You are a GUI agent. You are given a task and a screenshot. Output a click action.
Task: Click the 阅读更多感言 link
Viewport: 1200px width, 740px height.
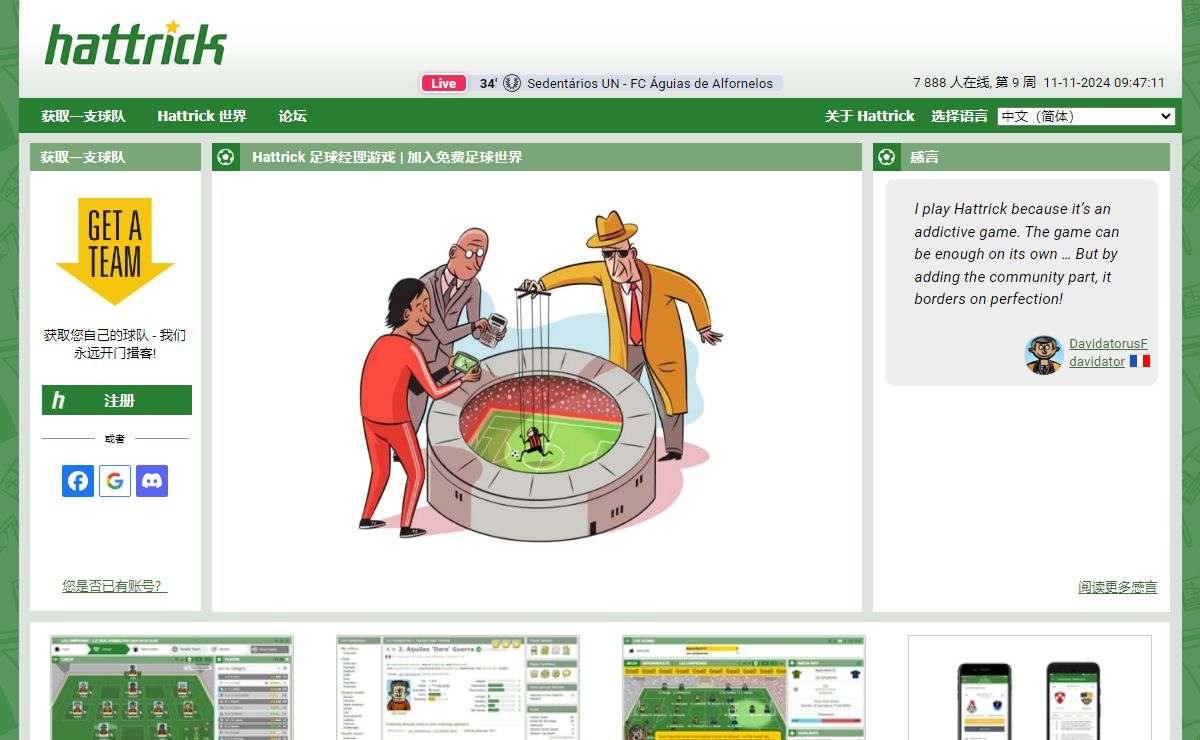click(x=1117, y=587)
